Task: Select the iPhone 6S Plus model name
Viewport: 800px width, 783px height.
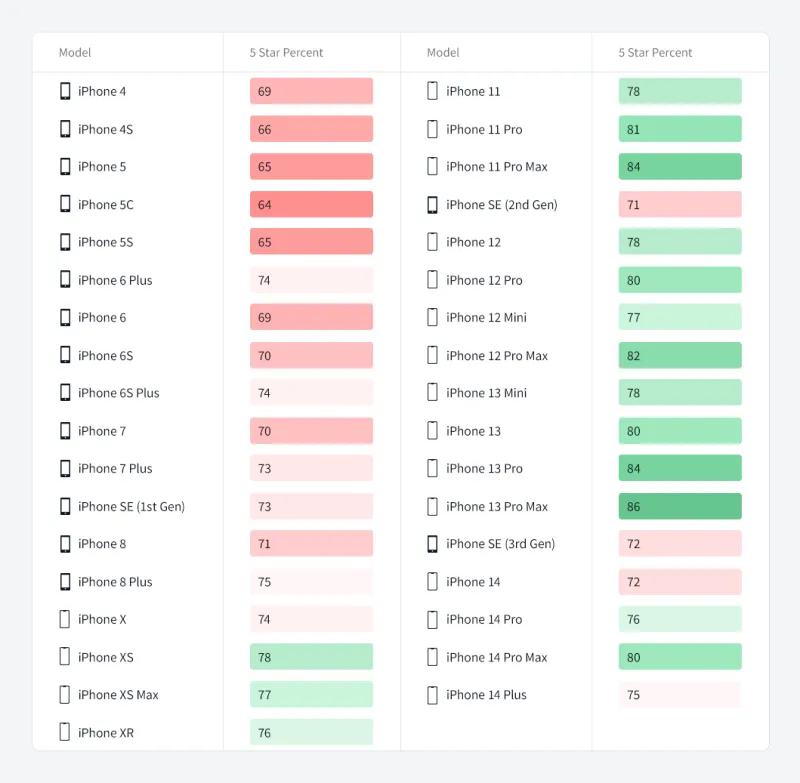Action: coord(118,393)
